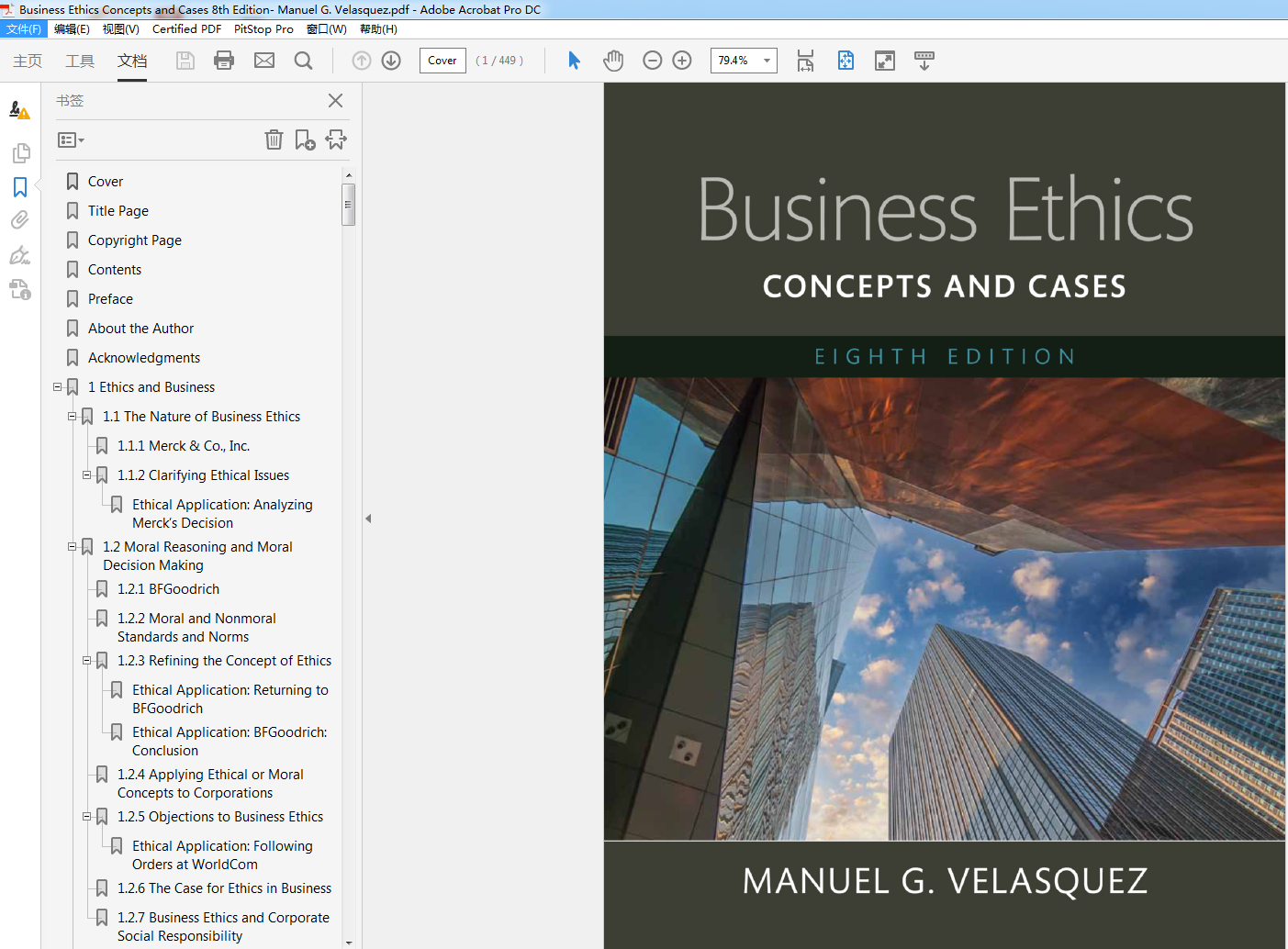Select '1.2.6 The Case for Ethics' bookmark
Viewport: 1288px width, 949px height.
[x=224, y=888]
